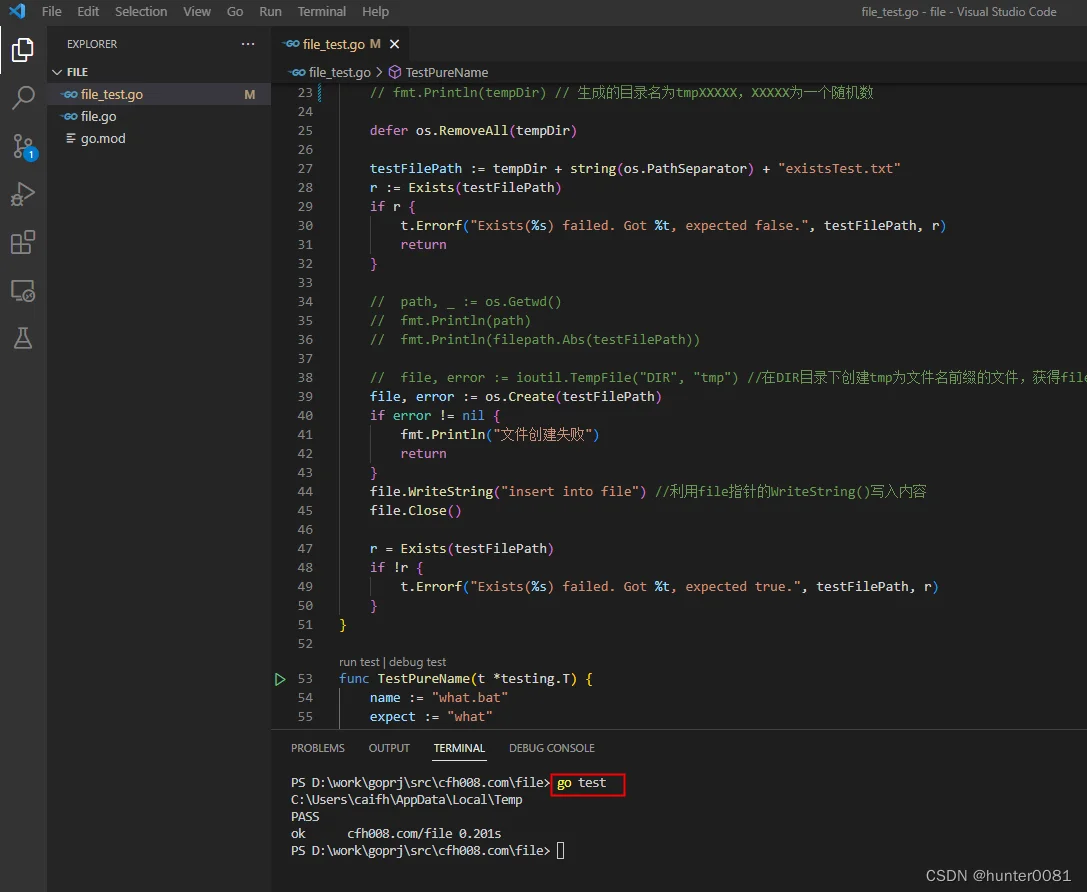This screenshot has width=1087, height=892.
Task: Expand breadcrumb chevron after file_test.go
Action: (x=379, y=72)
